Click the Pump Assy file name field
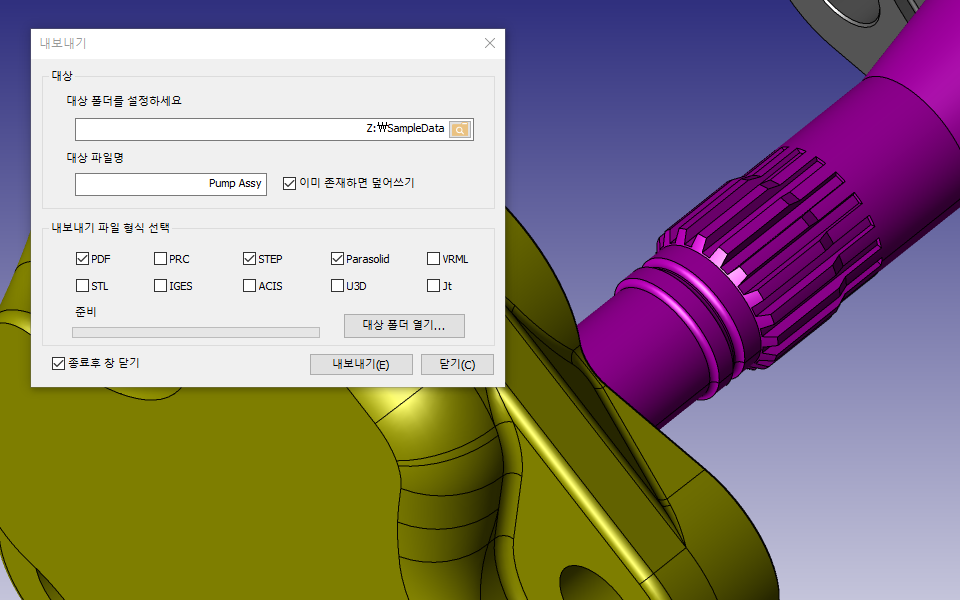The height and width of the screenshot is (600, 960). coord(170,184)
